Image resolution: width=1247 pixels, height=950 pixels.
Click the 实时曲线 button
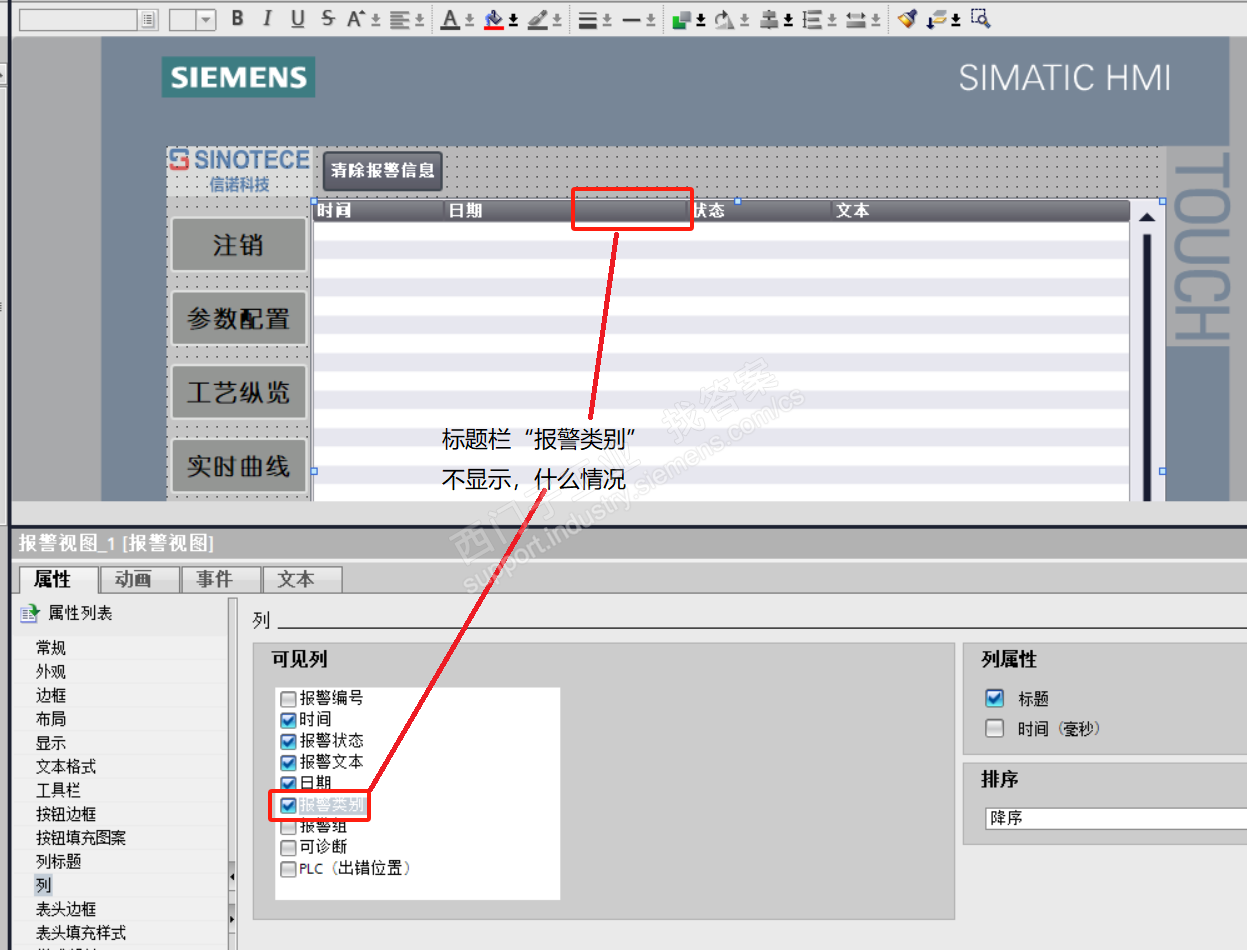tap(238, 466)
